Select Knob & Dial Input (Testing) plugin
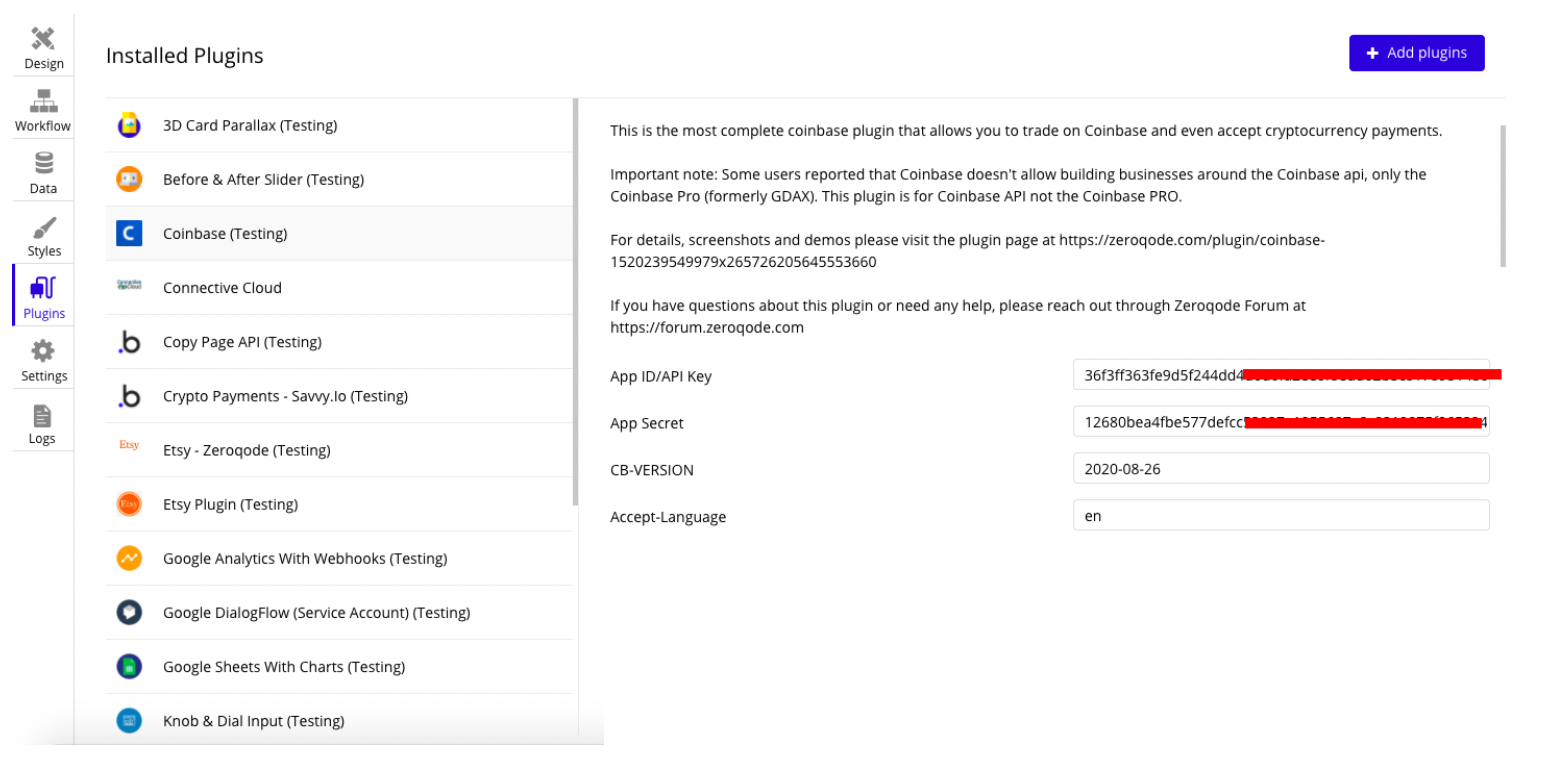The image size is (1546, 772). pyautogui.click(x=339, y=720)
